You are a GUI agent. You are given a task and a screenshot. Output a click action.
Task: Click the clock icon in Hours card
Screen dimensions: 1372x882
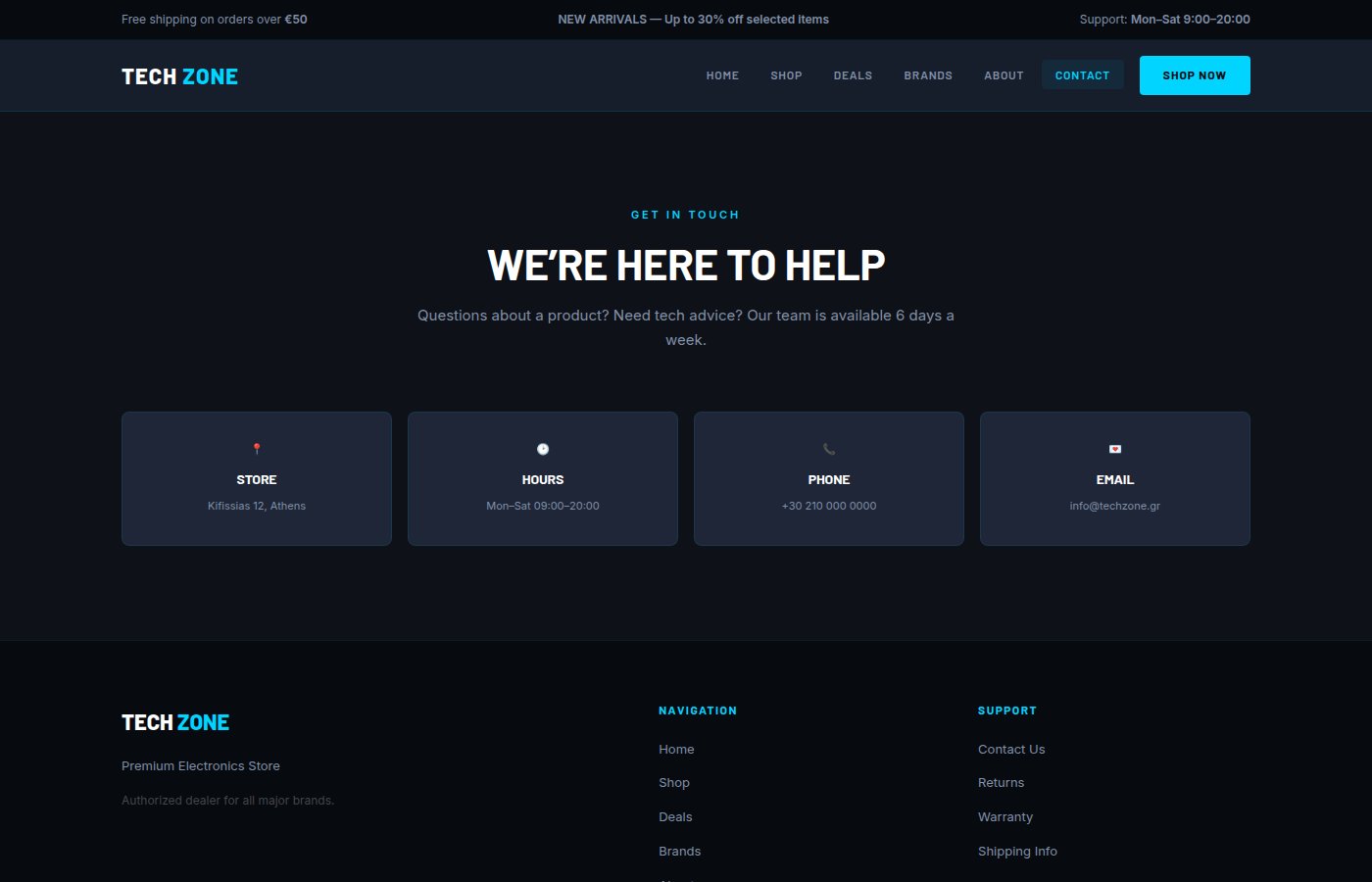(x=543, y=449)
